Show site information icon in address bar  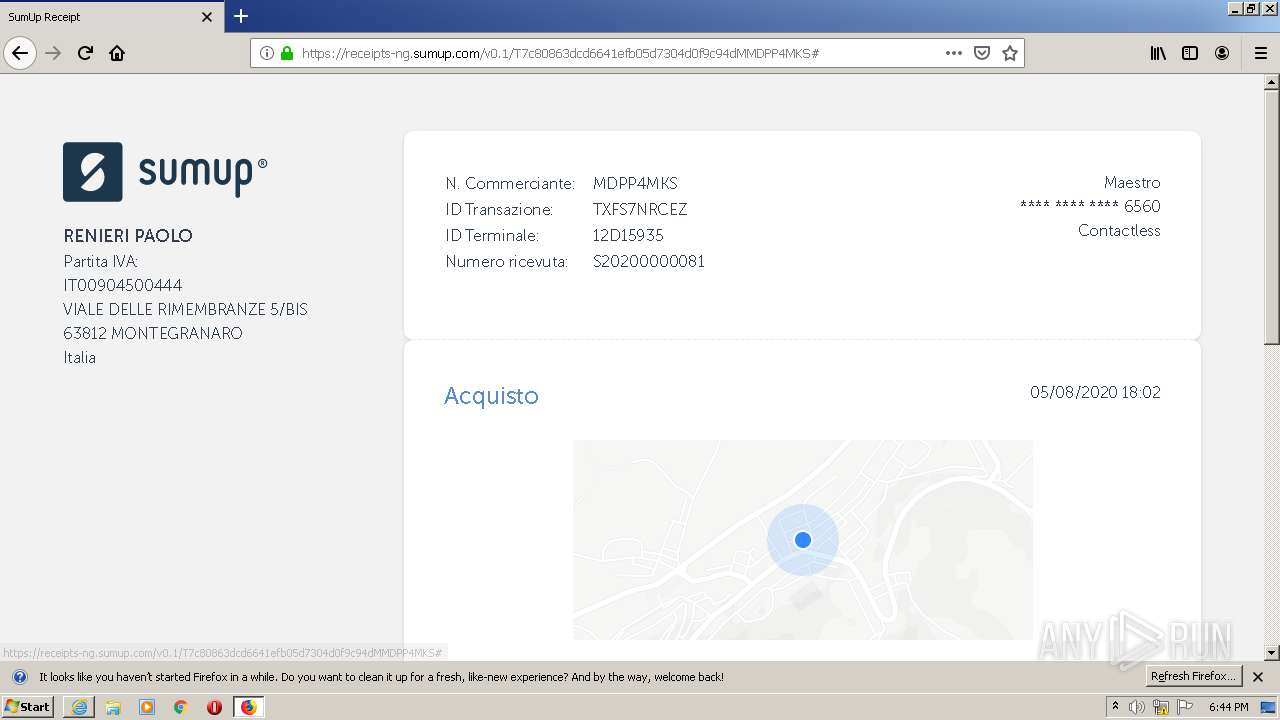pyautogui.click(x=266, y=53)
